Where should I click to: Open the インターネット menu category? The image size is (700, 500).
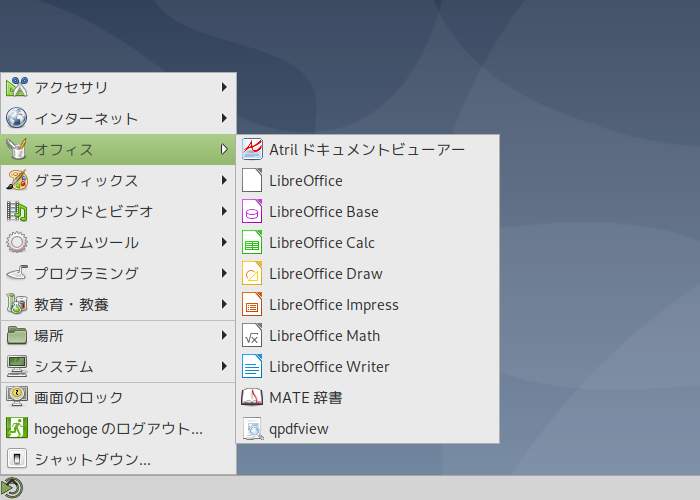click(118, 118)
